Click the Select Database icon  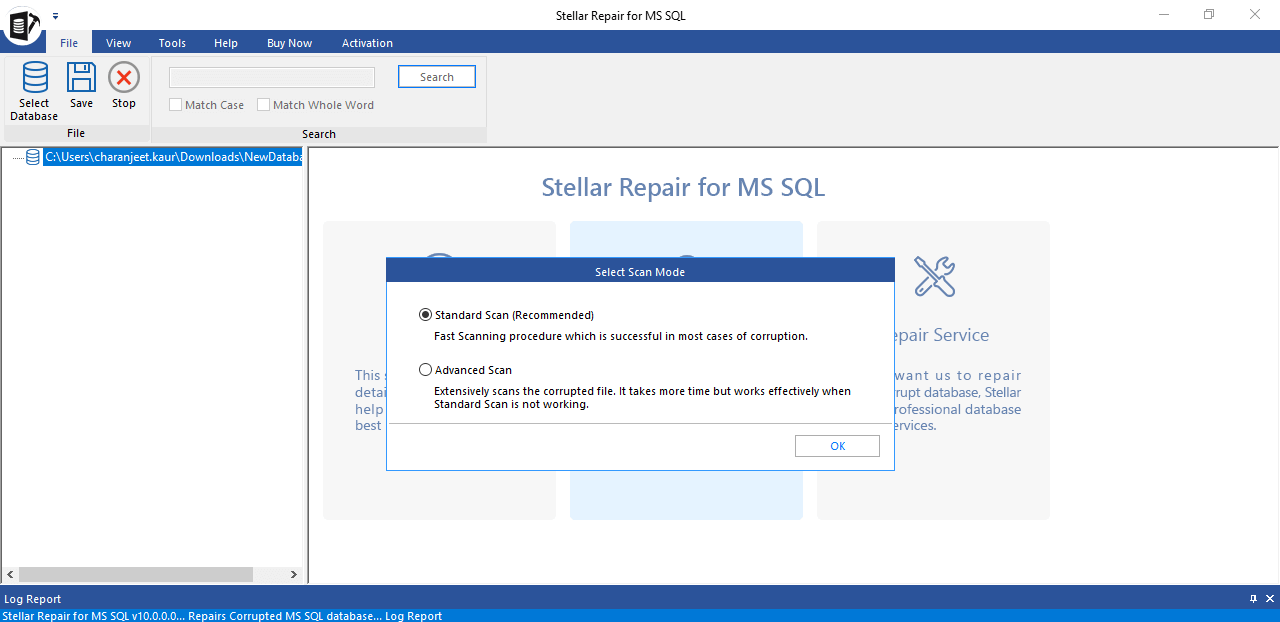[35, 78]
